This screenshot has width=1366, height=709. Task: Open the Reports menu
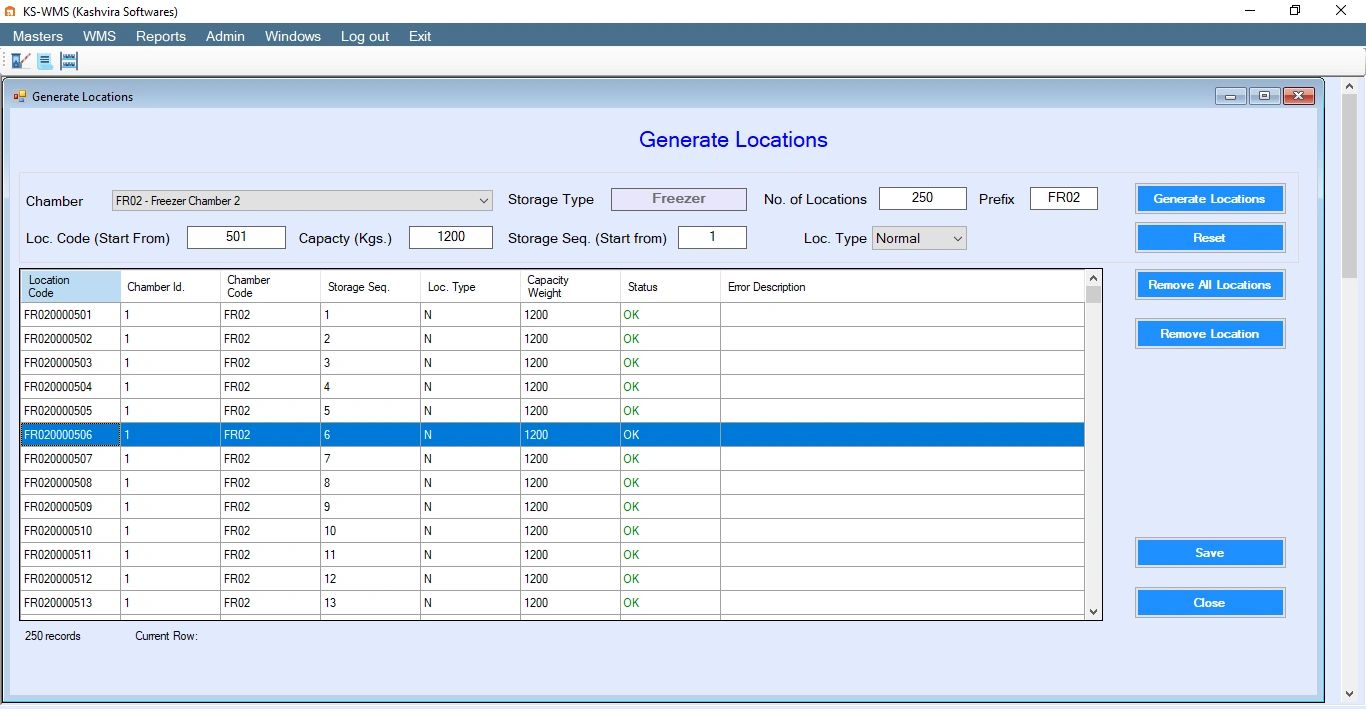(160, 36)
